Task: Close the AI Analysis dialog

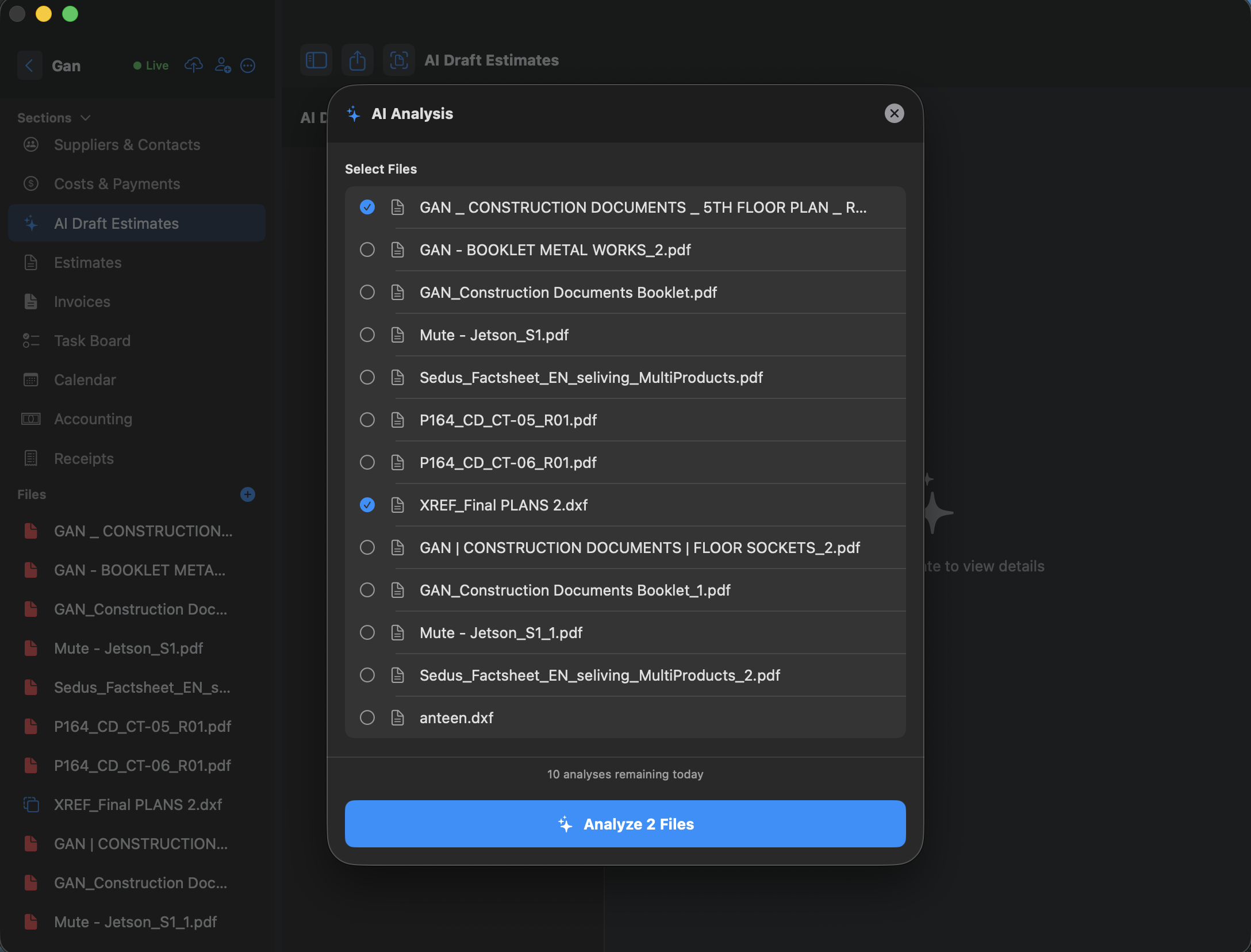Action: (894, 113)
